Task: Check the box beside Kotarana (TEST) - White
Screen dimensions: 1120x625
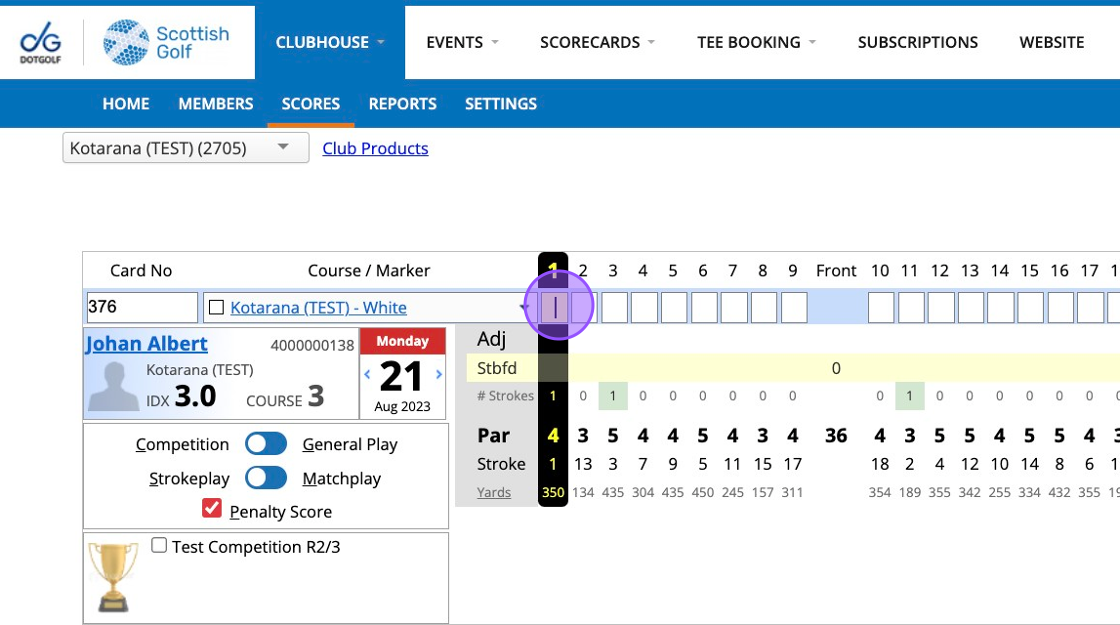Action: pyautogui.click(x=216, y=308)
